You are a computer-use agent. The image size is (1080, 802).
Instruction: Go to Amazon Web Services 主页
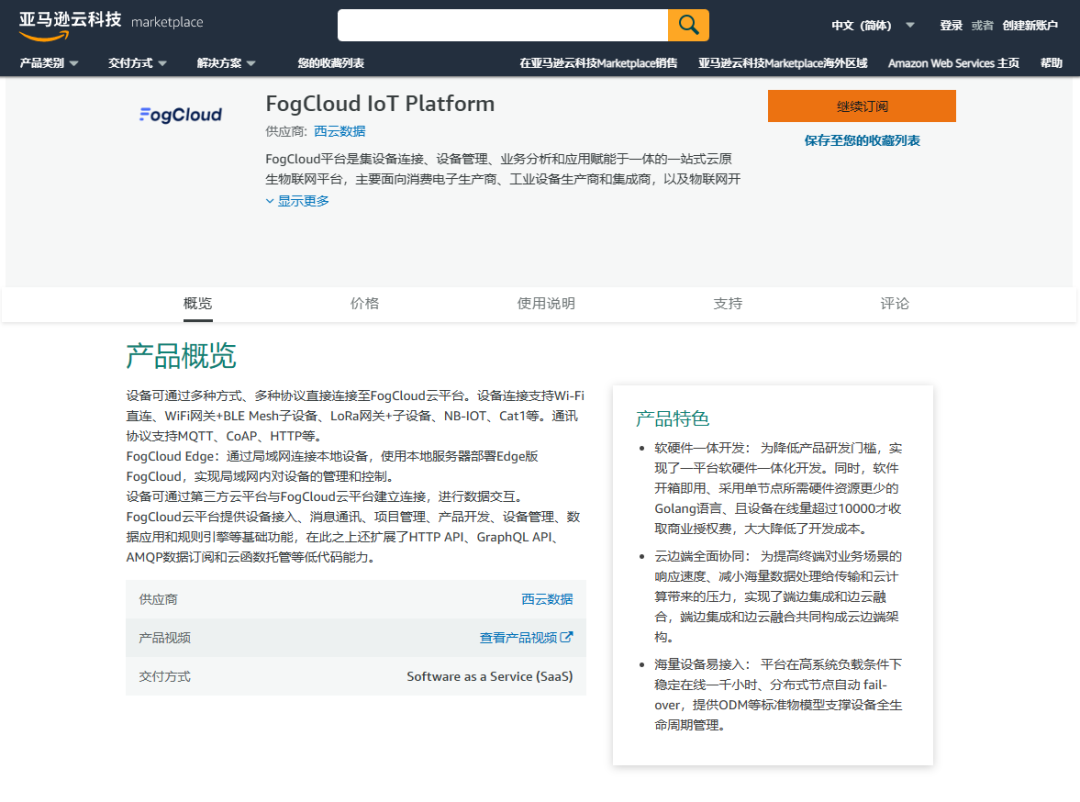(x=953, y=63)
